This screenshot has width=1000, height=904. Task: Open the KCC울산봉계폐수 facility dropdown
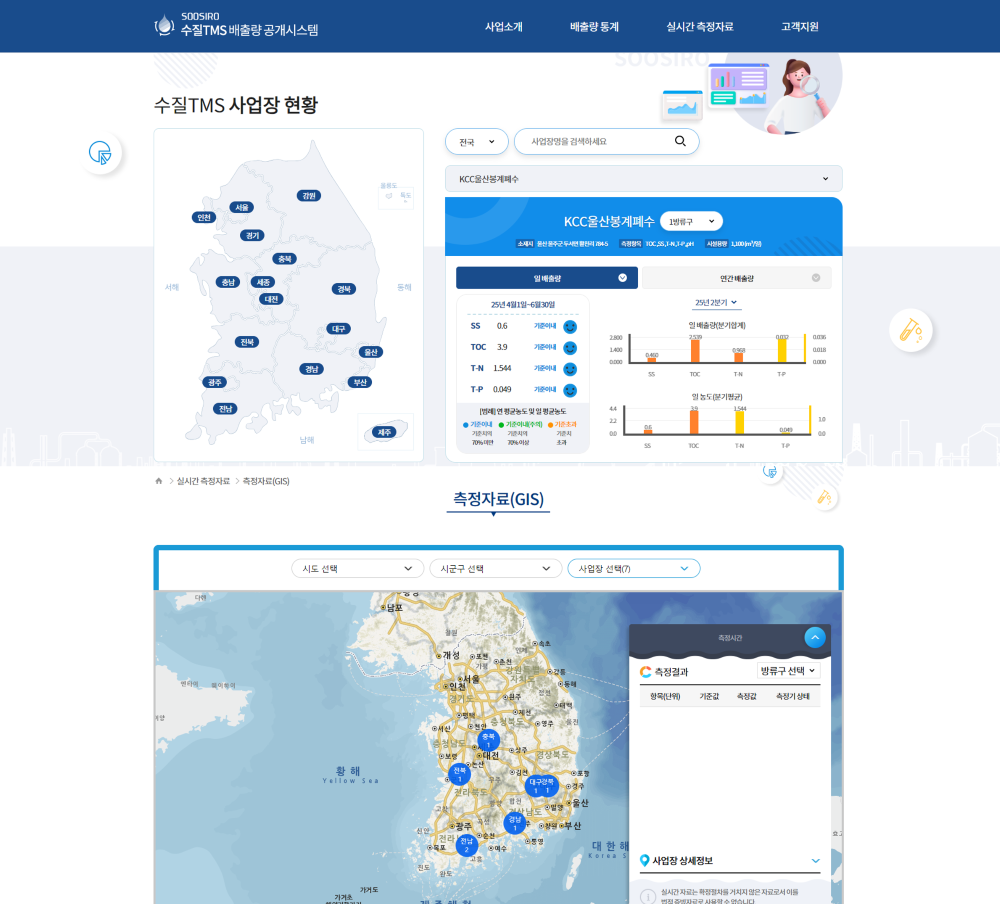(643, 179)
